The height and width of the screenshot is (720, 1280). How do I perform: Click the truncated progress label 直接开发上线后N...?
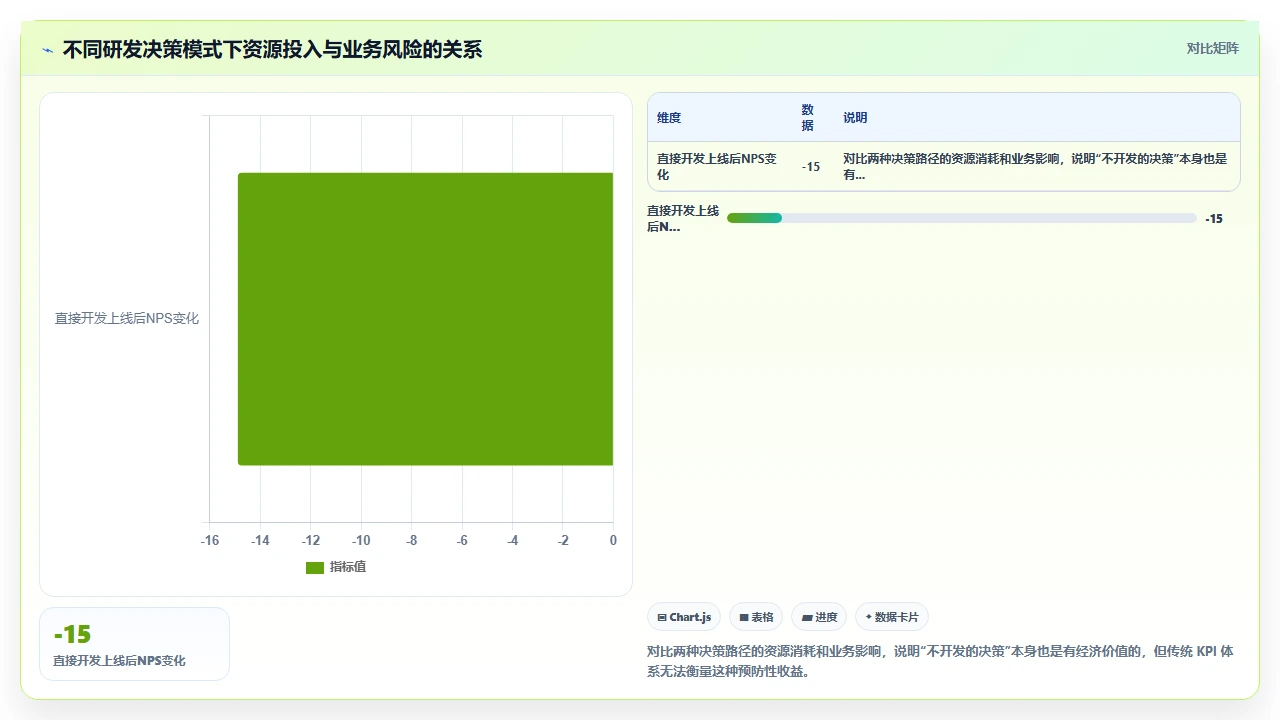click(x=683, y=218)
